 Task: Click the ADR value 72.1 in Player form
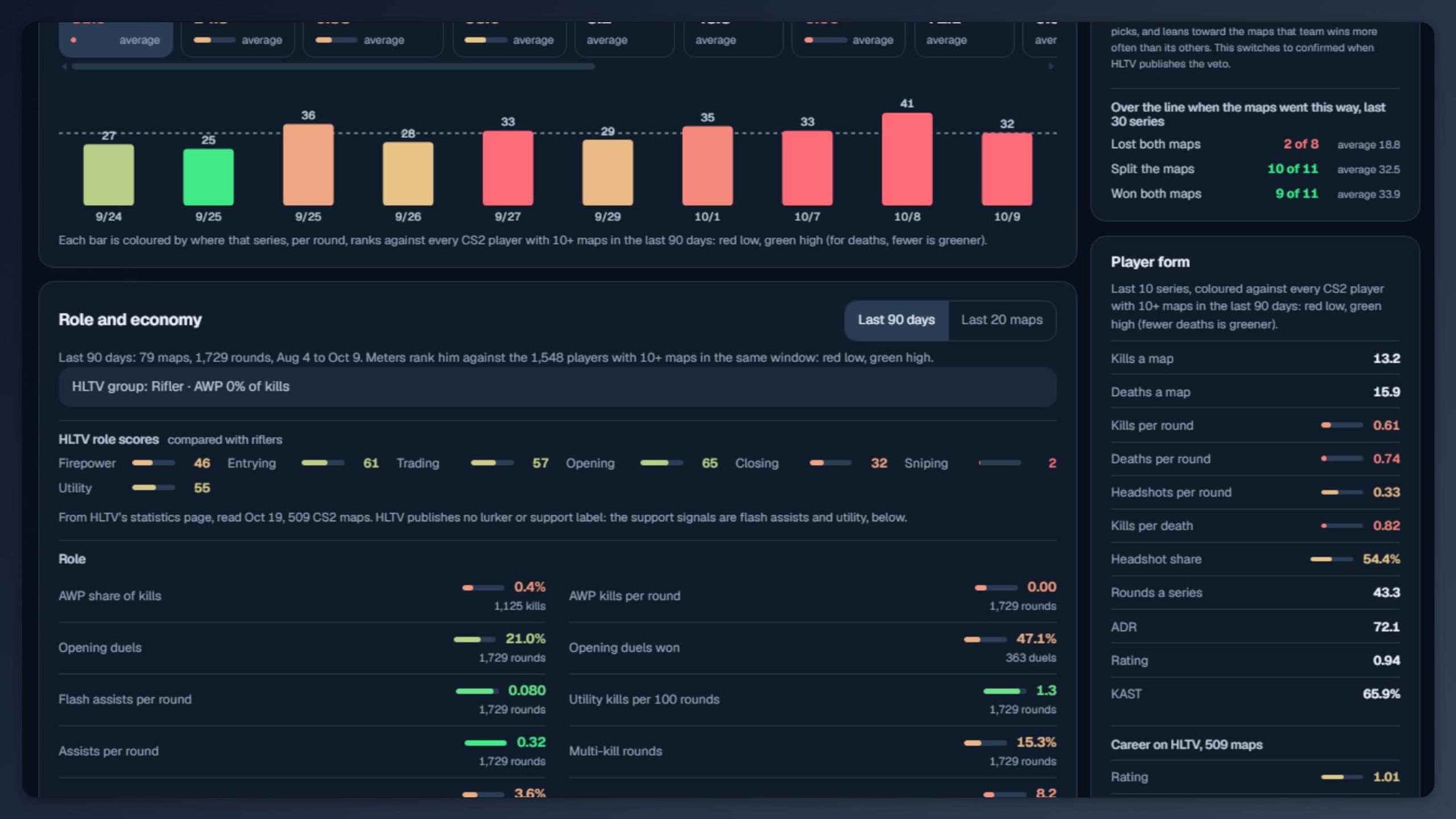coord(1387,627)
